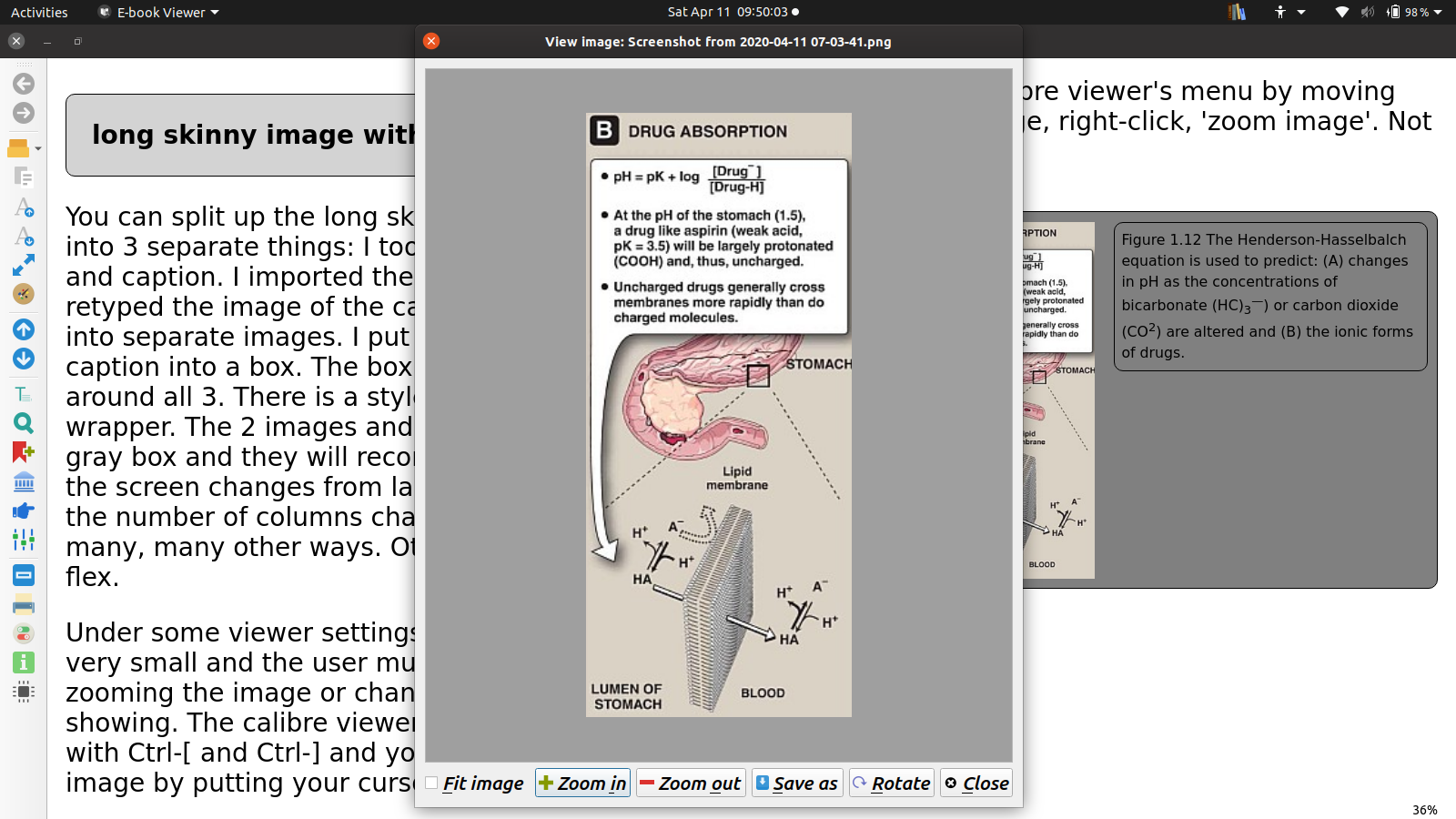This screenshot has height=819, width=1456.
Task: Click the Wi-Fi icon in system tray
Action: [x=1342, y=12]
